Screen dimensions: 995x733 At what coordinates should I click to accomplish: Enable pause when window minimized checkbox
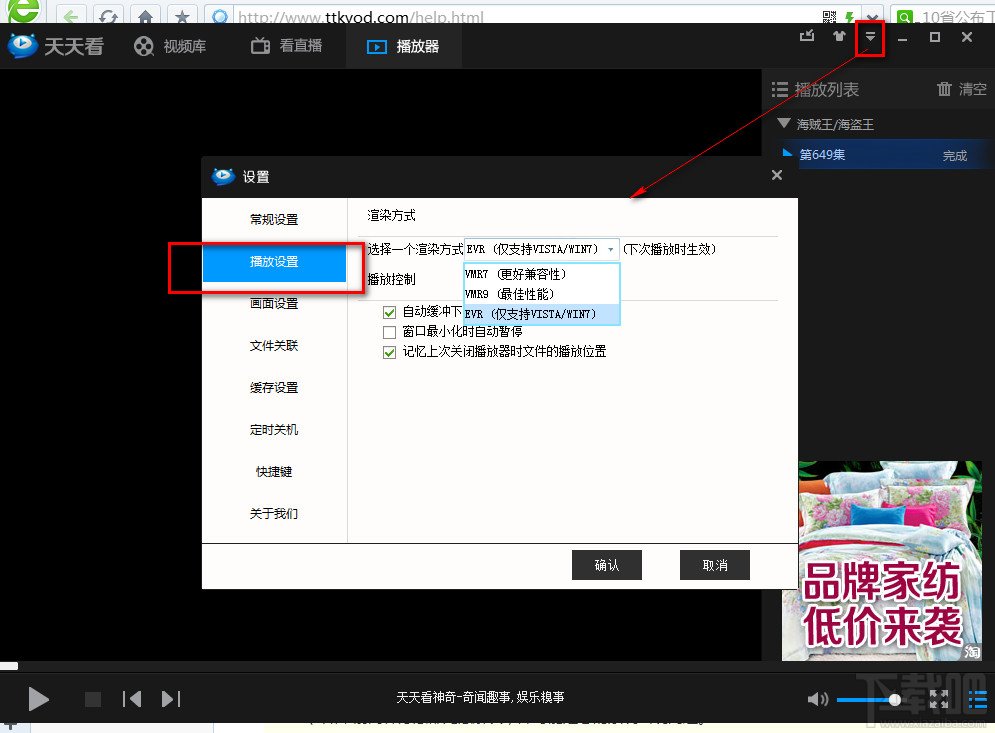coord(389,332)
